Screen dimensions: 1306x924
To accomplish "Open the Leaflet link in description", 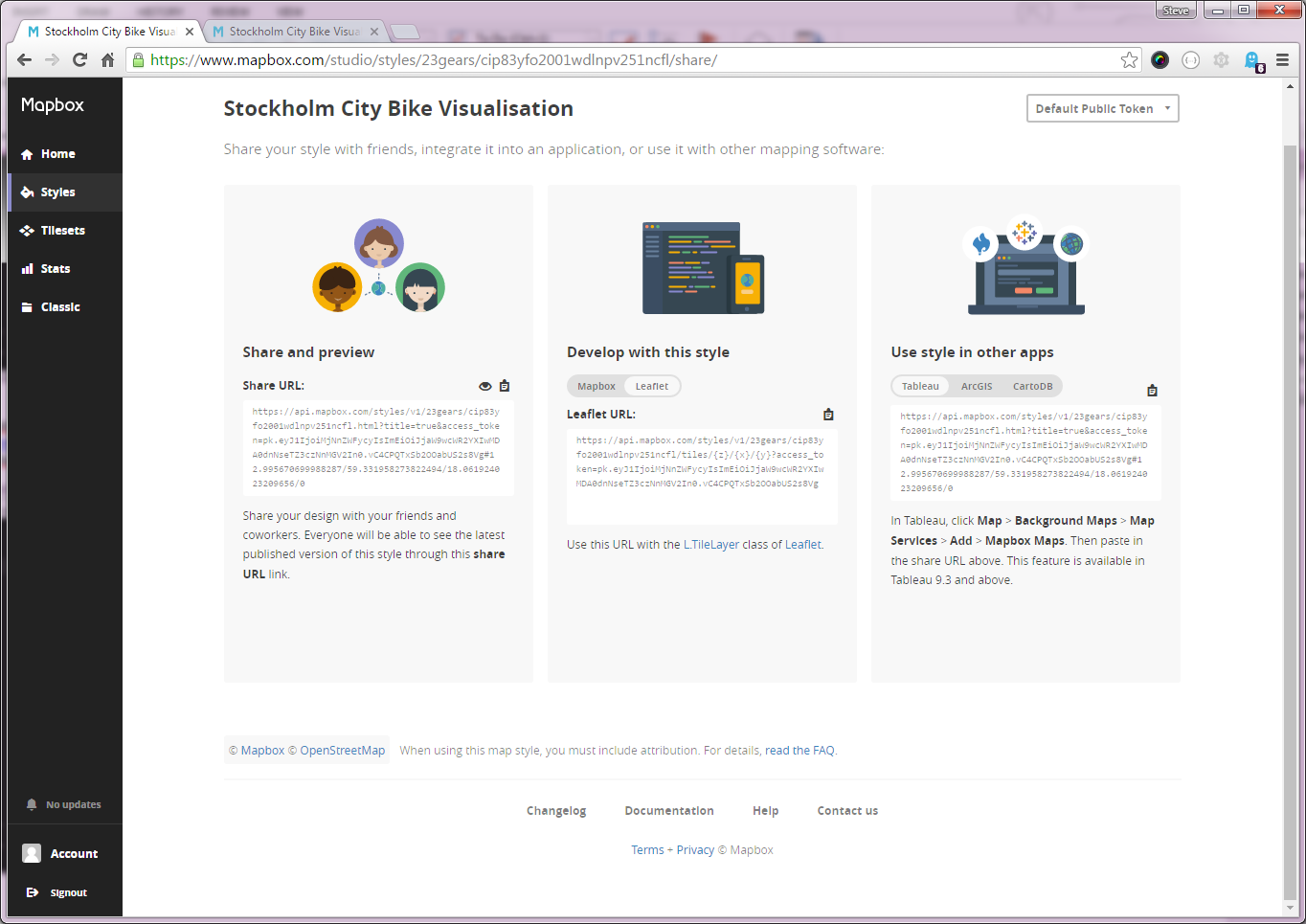I will point(803,545).
